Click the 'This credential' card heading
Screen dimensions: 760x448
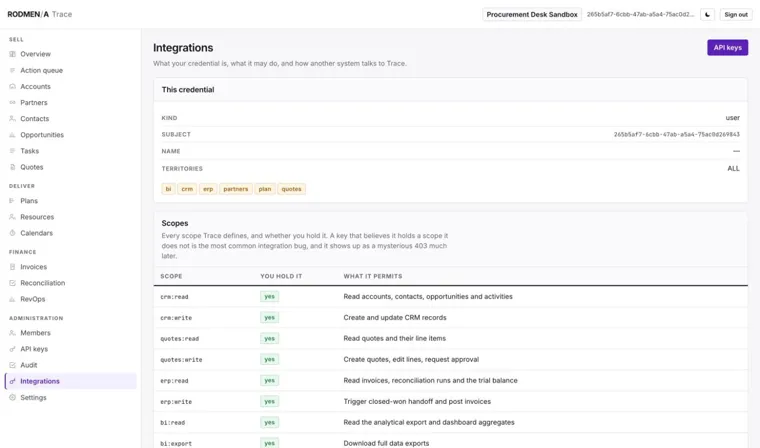(188, 90)
